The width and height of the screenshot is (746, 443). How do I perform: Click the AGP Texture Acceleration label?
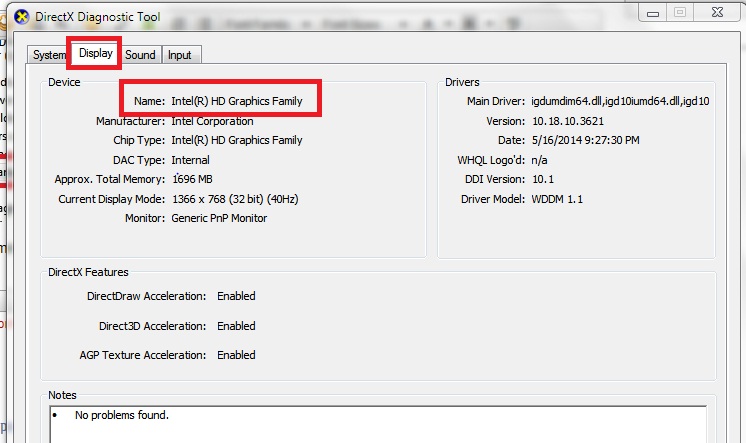(x=143, y=355)
